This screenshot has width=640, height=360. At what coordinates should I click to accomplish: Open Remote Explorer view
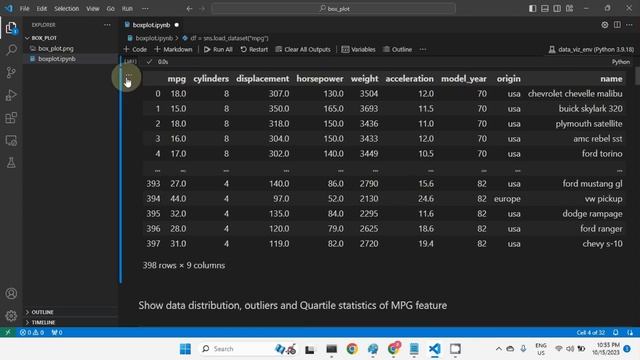tap(11, 140)
